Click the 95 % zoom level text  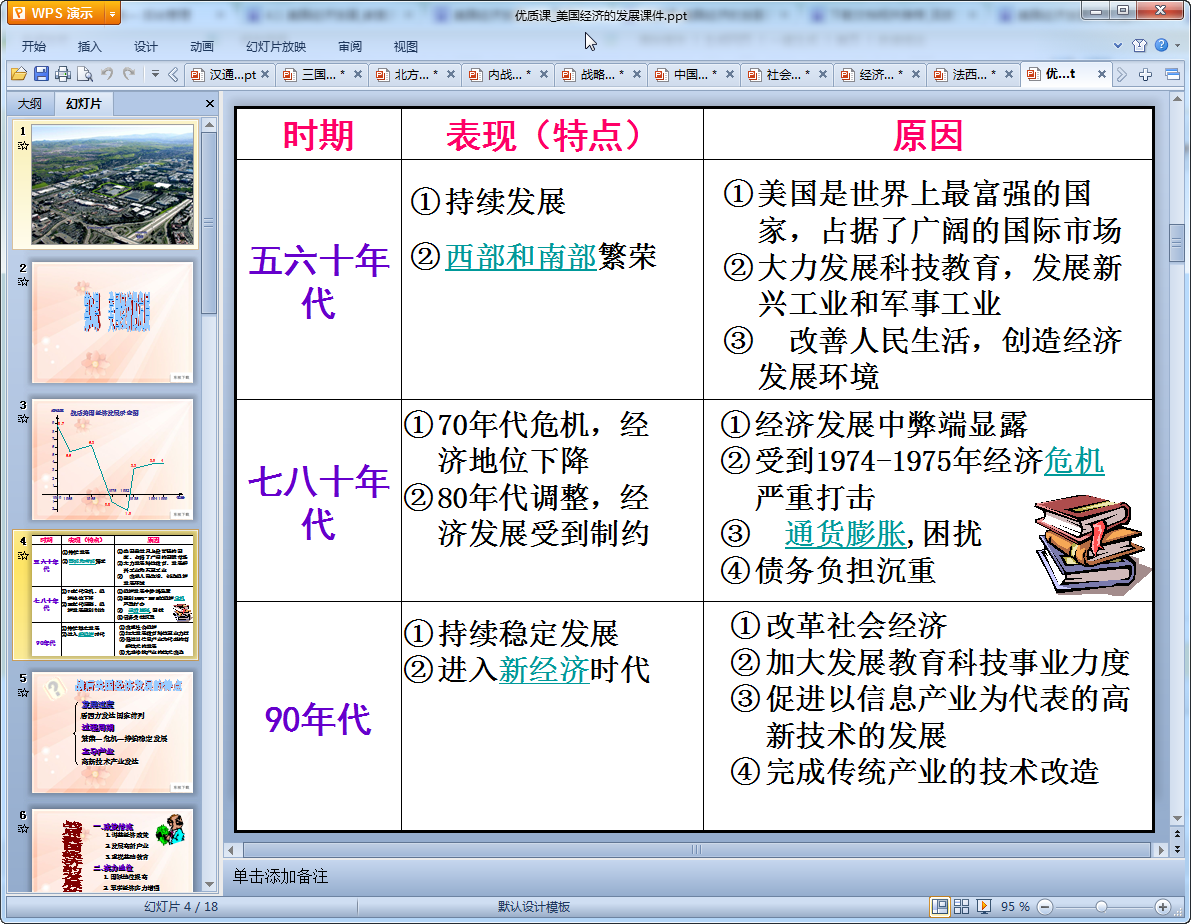(1015, 907)
